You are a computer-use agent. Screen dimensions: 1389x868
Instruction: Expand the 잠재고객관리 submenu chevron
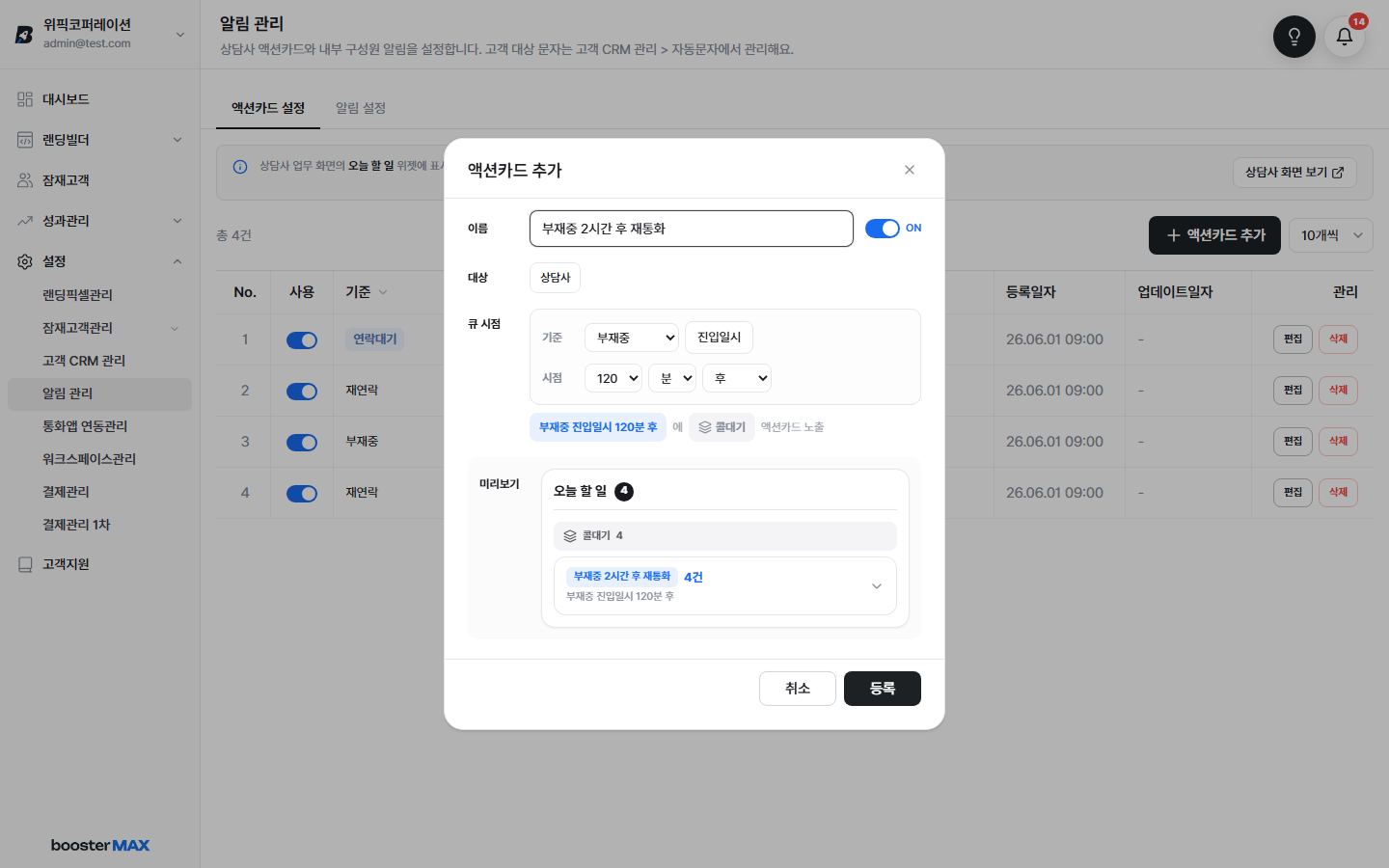point(175,328)
